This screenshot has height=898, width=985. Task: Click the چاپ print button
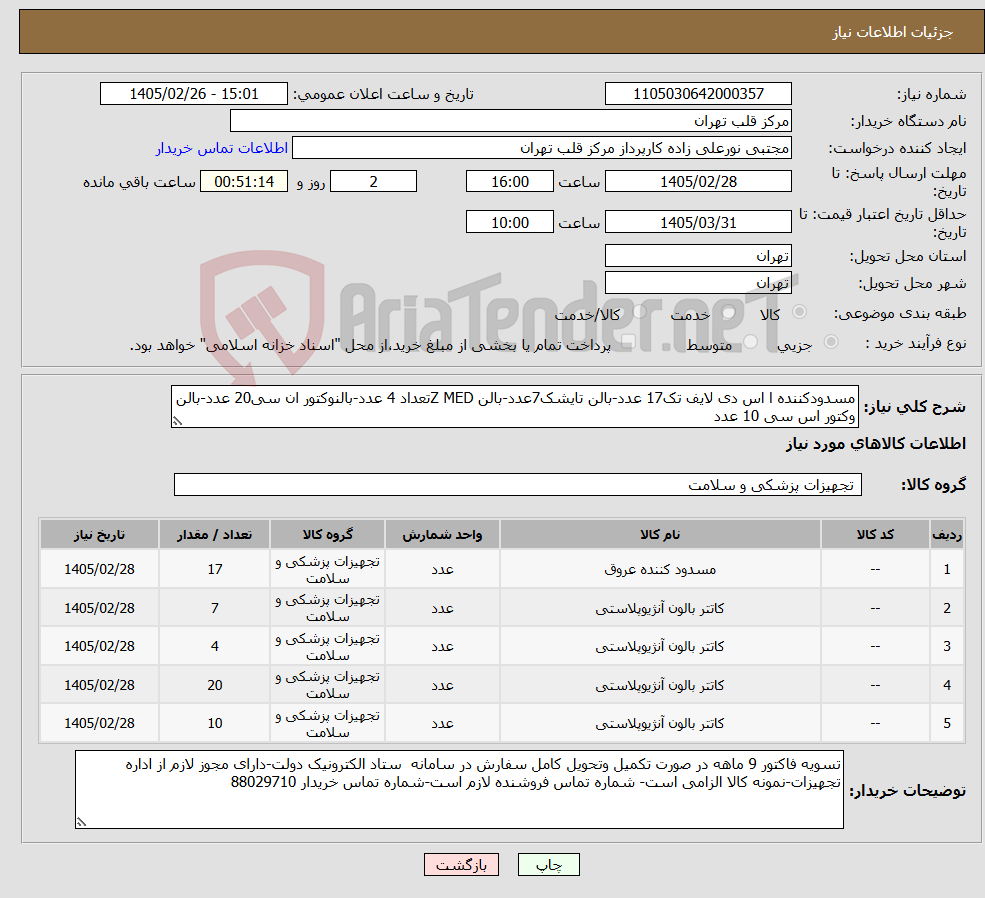(x=548, y=865)
